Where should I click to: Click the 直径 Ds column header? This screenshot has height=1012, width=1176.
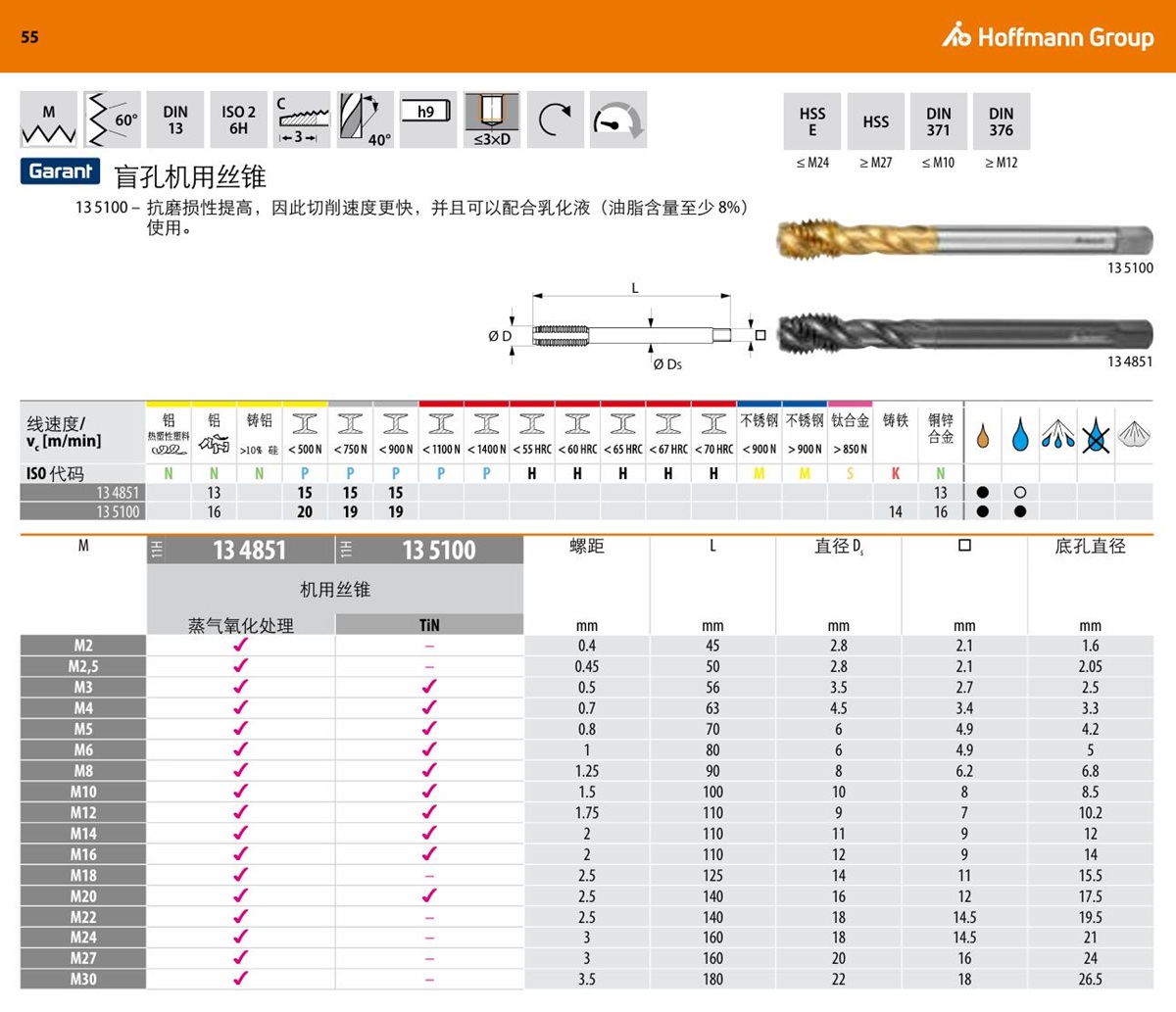[x=839, y=547]
